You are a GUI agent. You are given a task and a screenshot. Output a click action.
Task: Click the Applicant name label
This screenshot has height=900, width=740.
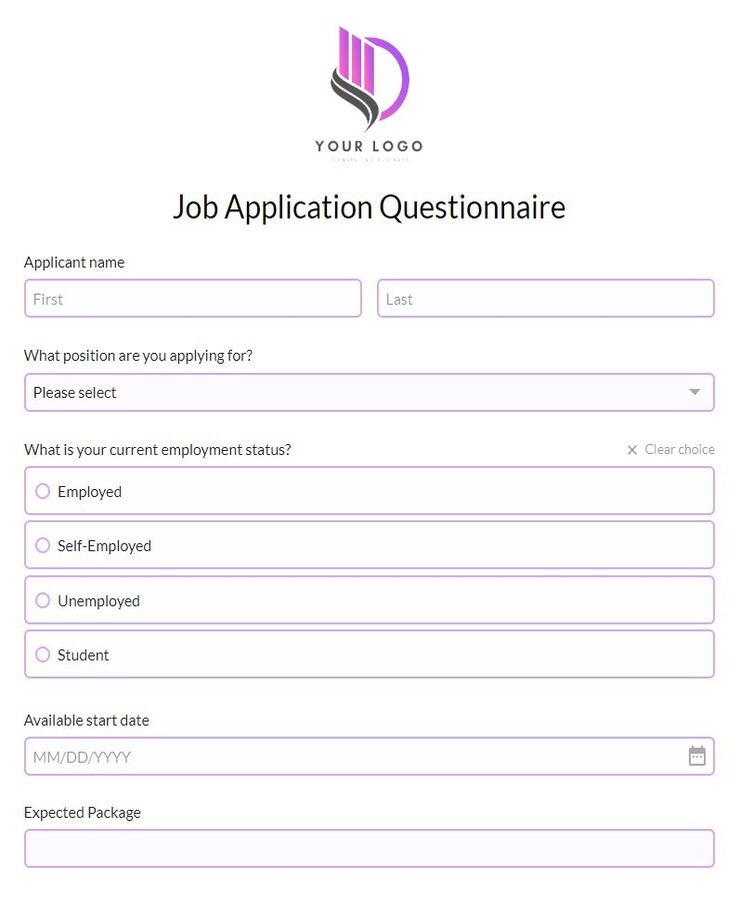[74, 262]
